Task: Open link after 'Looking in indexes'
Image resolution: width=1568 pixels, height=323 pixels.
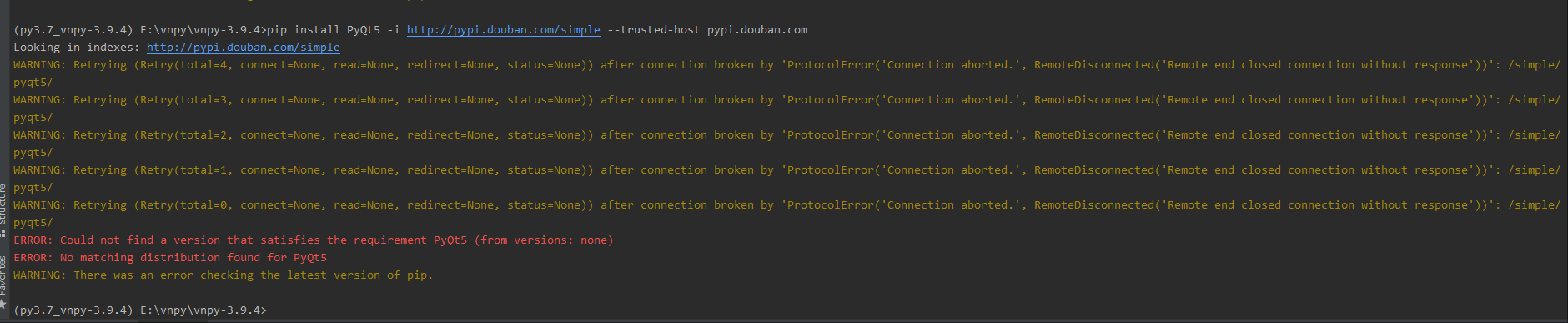Action: point(243,47)
